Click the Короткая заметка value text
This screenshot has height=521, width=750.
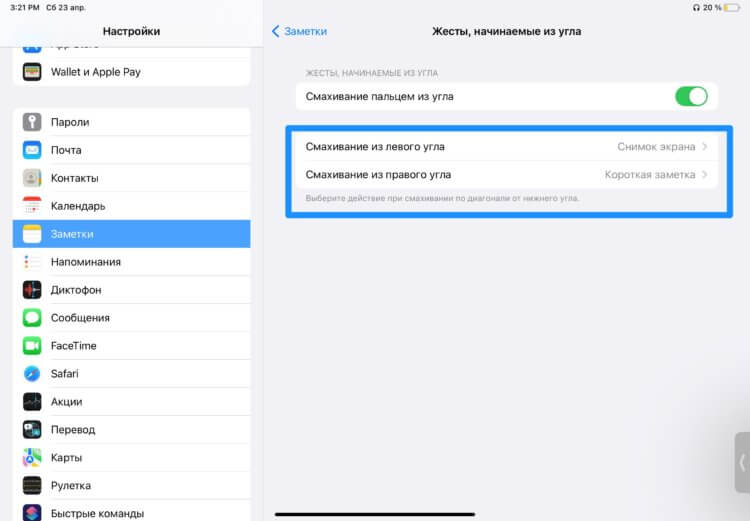(650, 175)
